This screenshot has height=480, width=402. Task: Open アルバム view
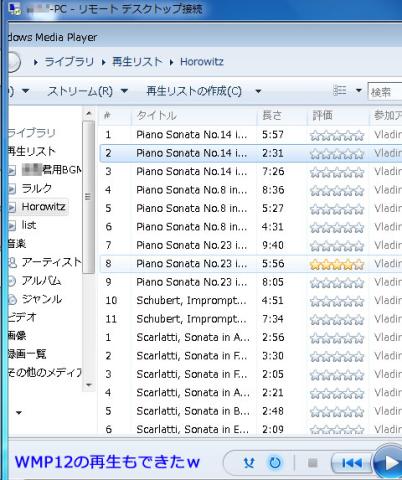(41, 281)
